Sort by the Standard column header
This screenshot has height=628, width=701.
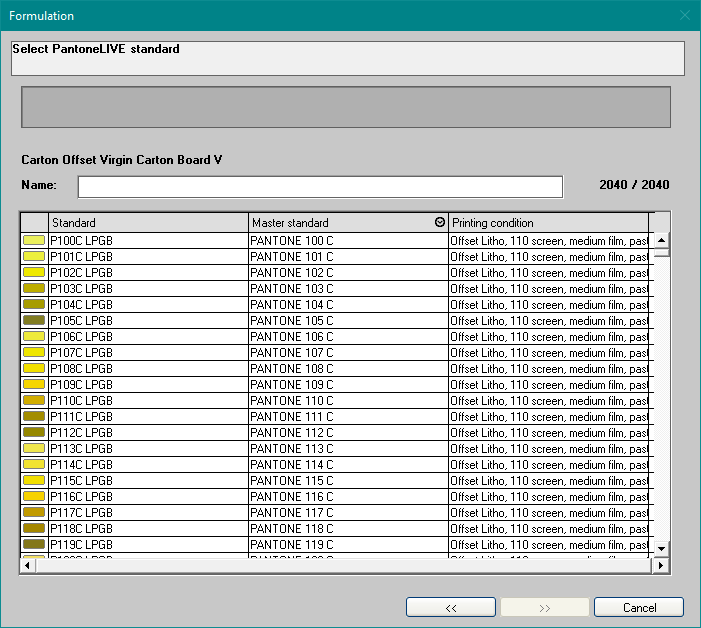148,223
